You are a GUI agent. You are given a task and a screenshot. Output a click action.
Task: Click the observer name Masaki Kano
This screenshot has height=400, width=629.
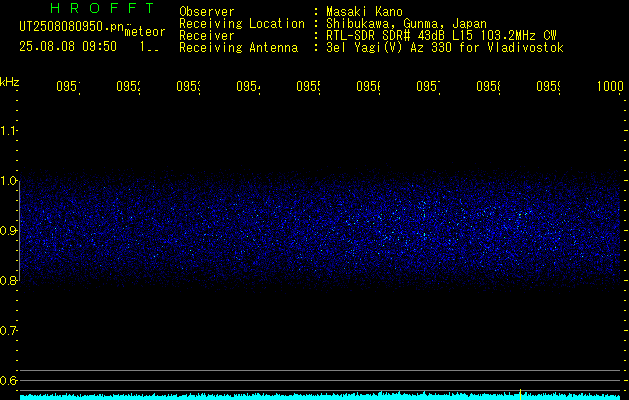click(x=364, y=12)
